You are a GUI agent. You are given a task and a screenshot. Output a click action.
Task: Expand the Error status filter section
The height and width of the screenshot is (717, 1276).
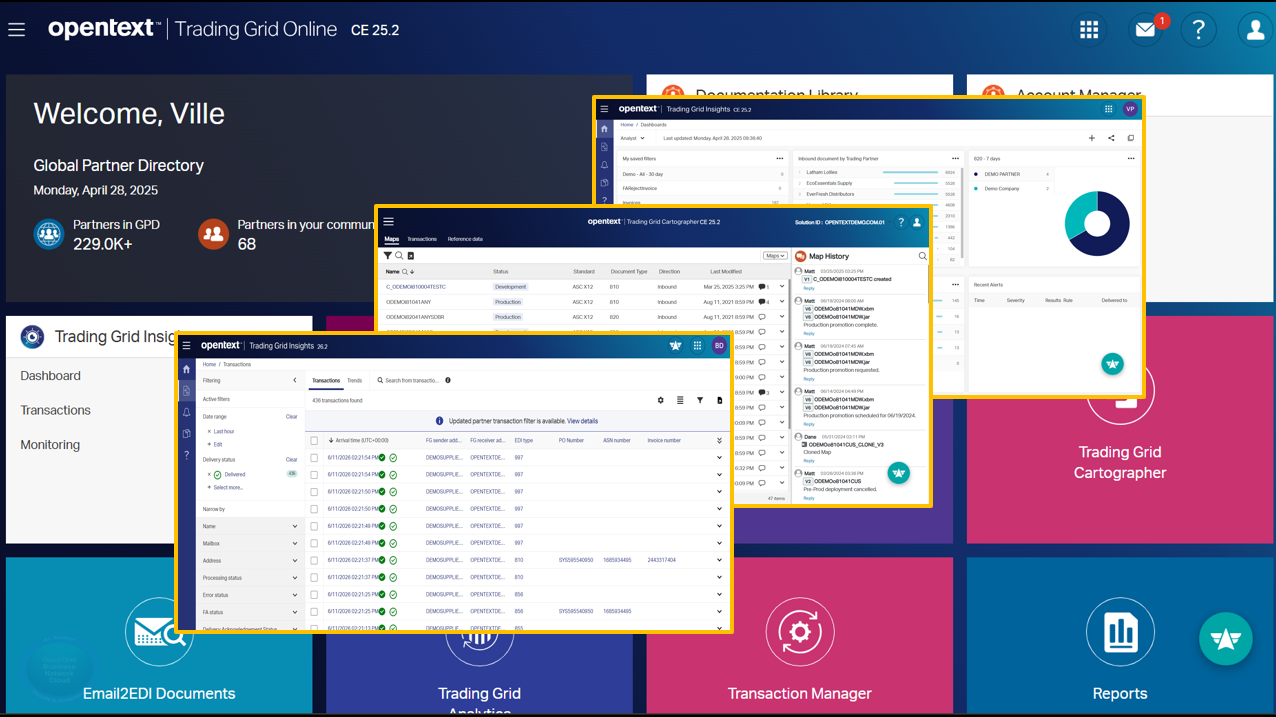(x=295, y=595)
